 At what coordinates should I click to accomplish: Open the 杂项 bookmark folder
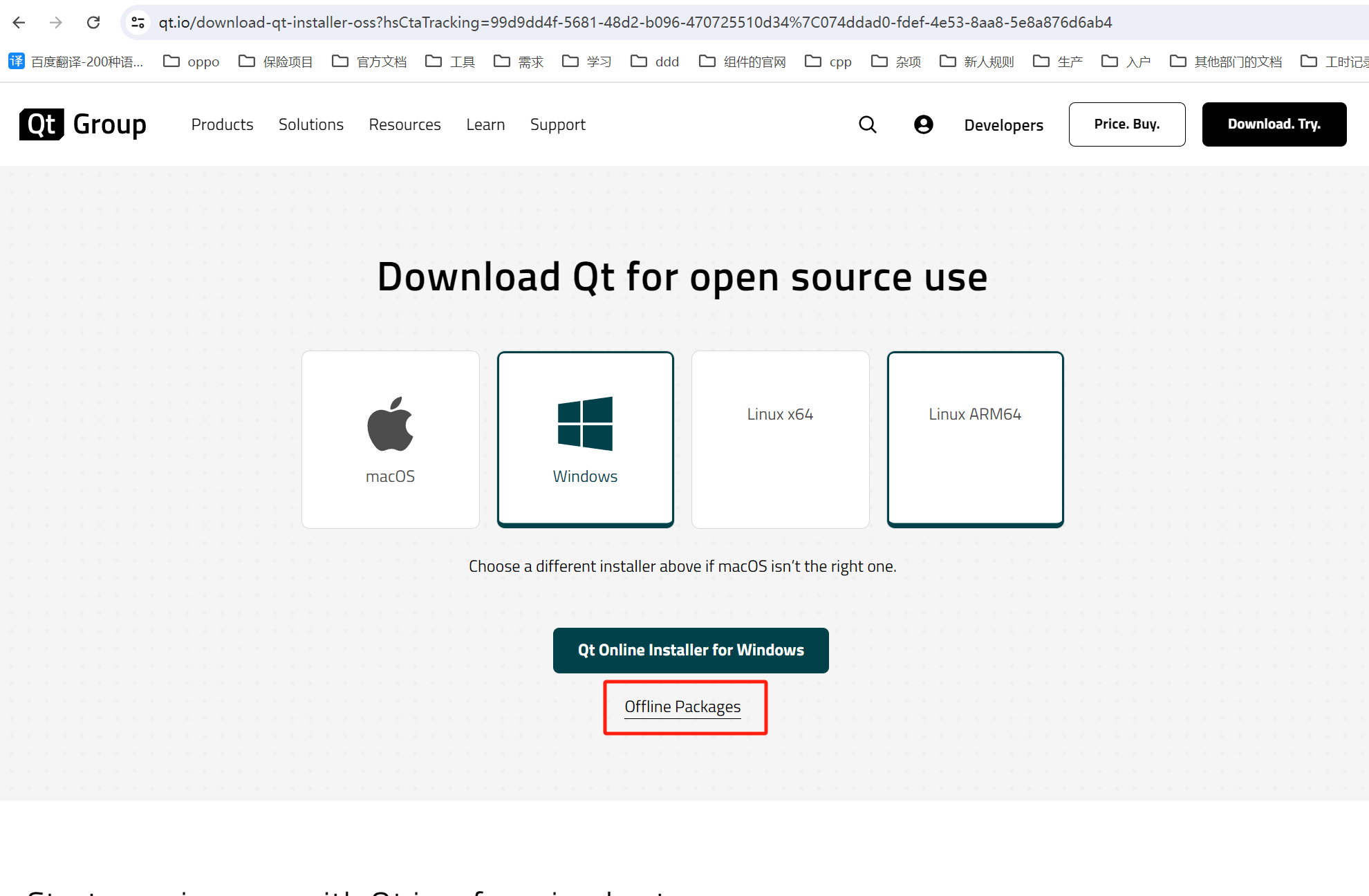click(896, 62)
